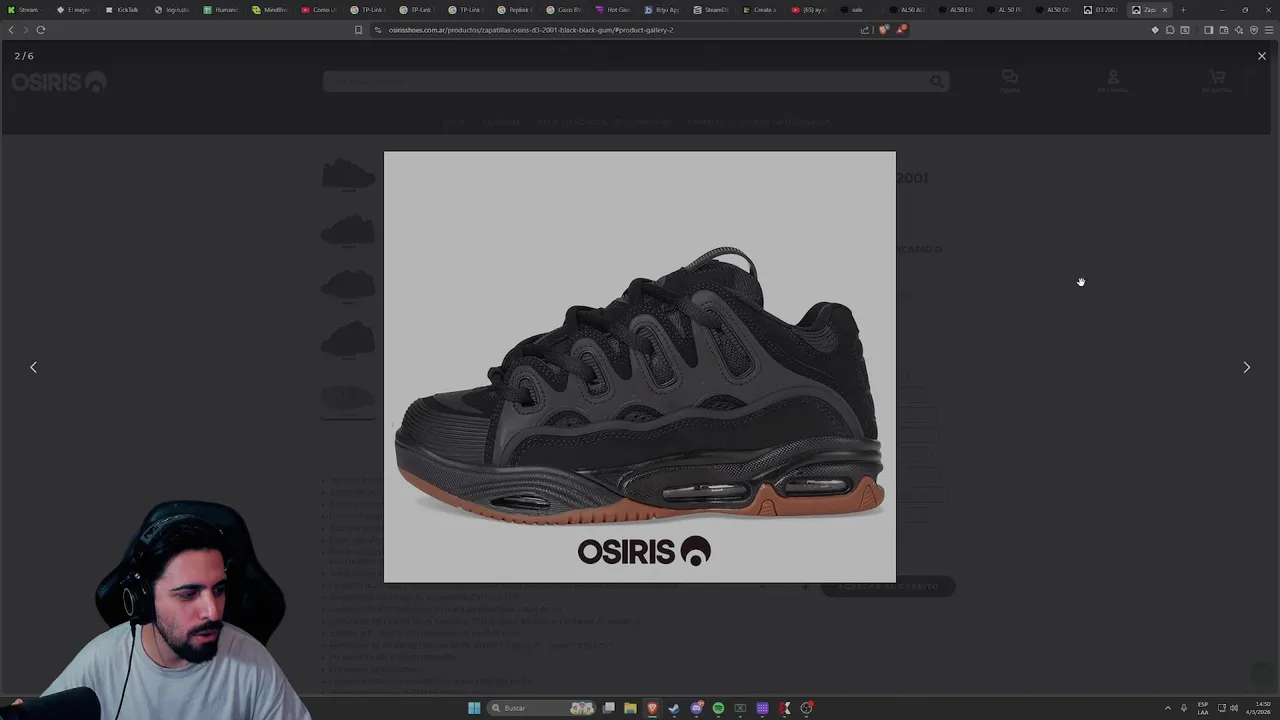The height and width of the screenshot is (720, 1280).
Task: Open the Brave Rewards triangle icon
Action: (x=901, y=30)
